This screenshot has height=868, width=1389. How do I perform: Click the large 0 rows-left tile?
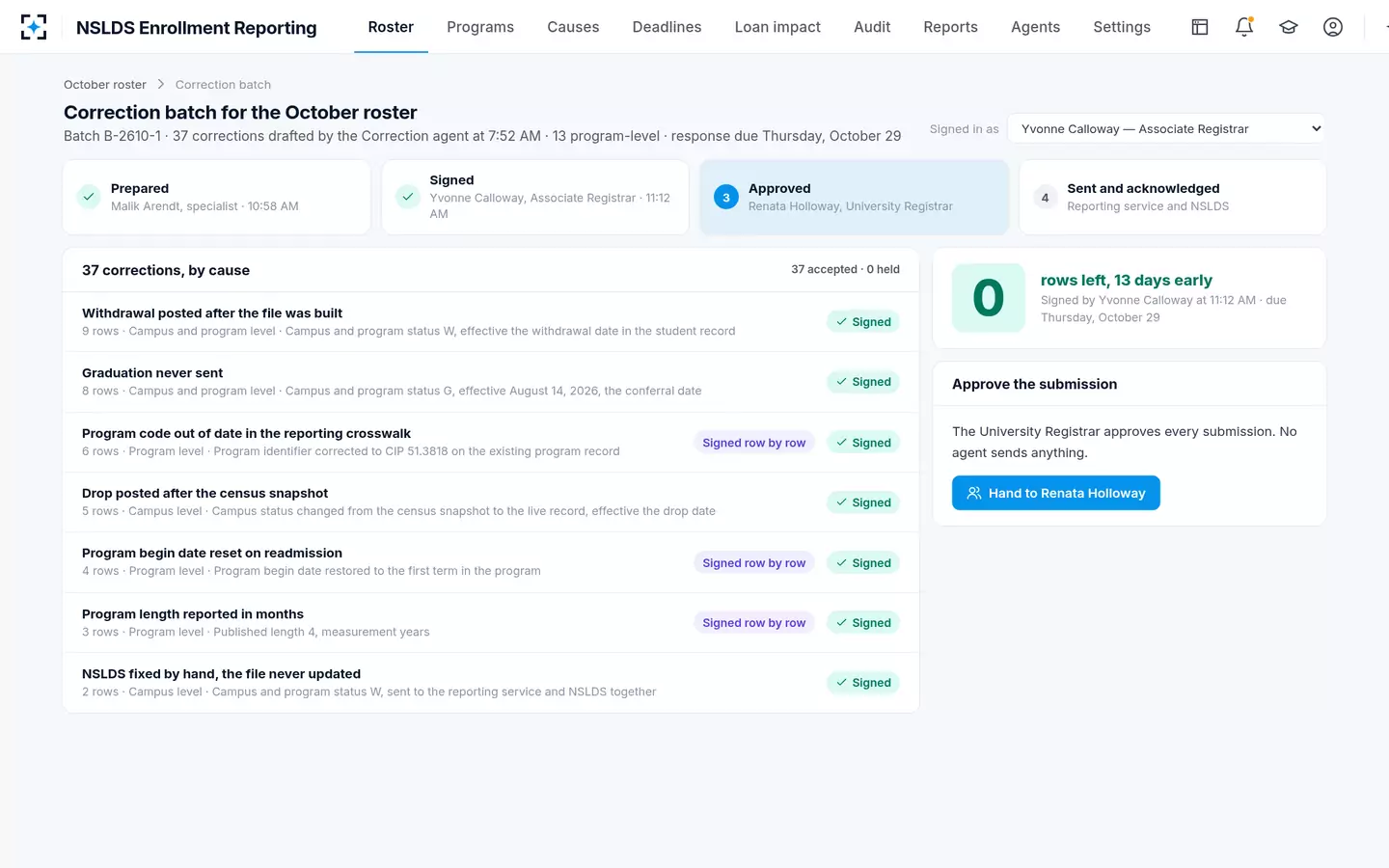click(x=989, y=298)
